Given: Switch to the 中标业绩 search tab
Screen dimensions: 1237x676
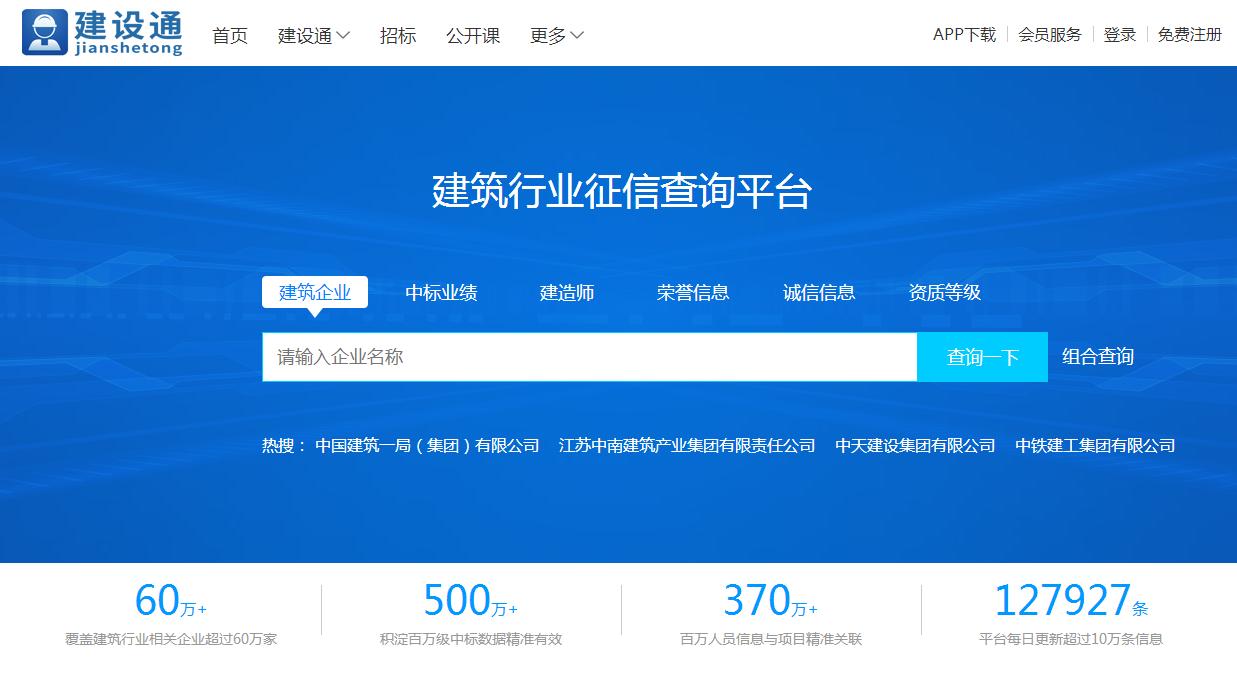Looking at the screenshot, I should pos(440,292).
